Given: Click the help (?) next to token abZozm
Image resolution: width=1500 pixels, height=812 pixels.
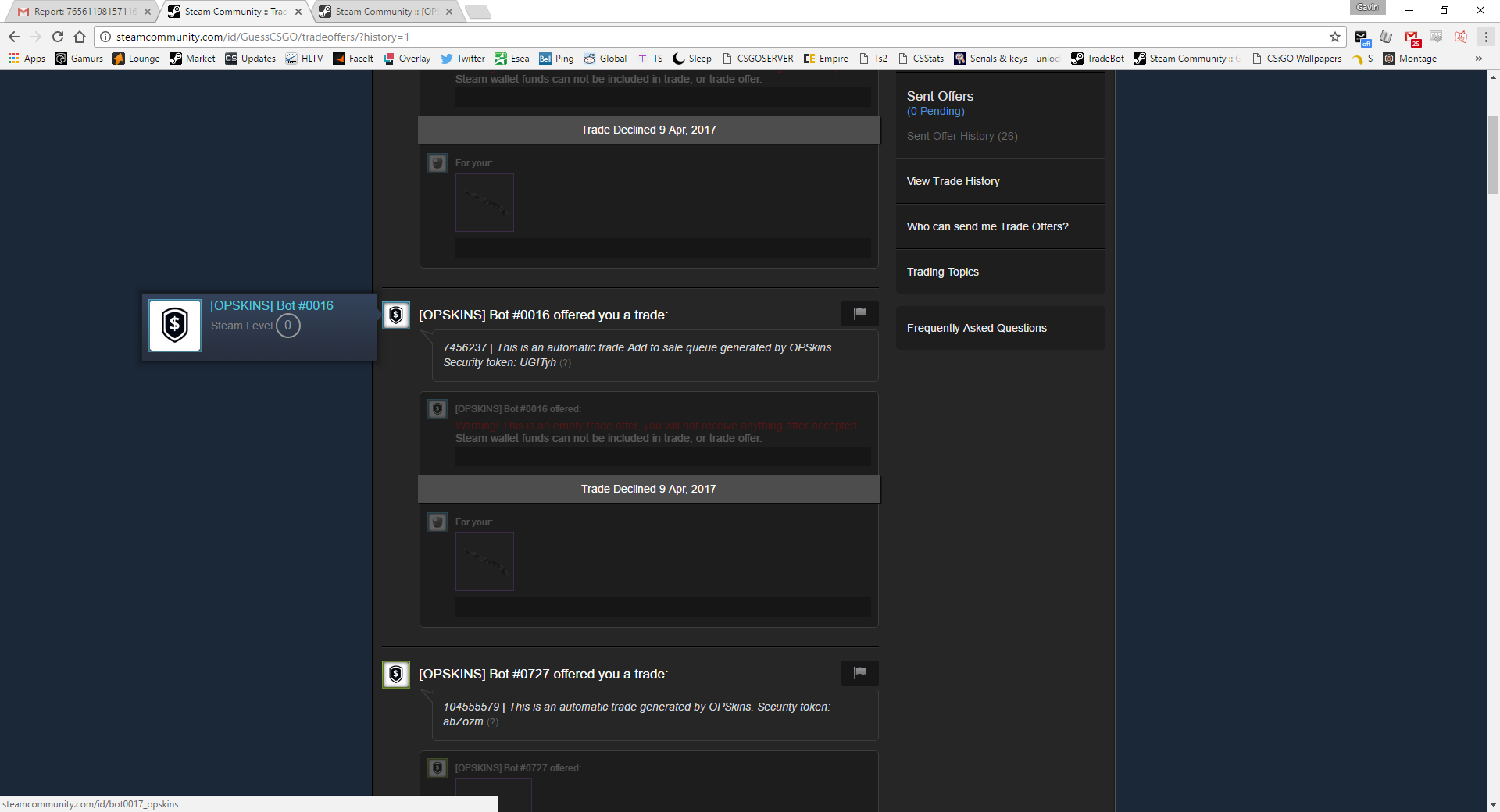Looking at the screenshot, I should (492, 722).
